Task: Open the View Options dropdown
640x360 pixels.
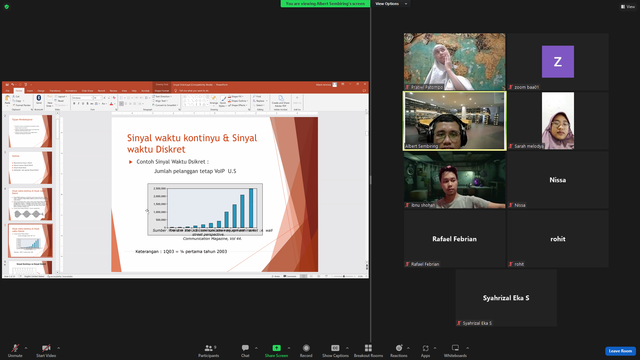Action: click(391, 4)
